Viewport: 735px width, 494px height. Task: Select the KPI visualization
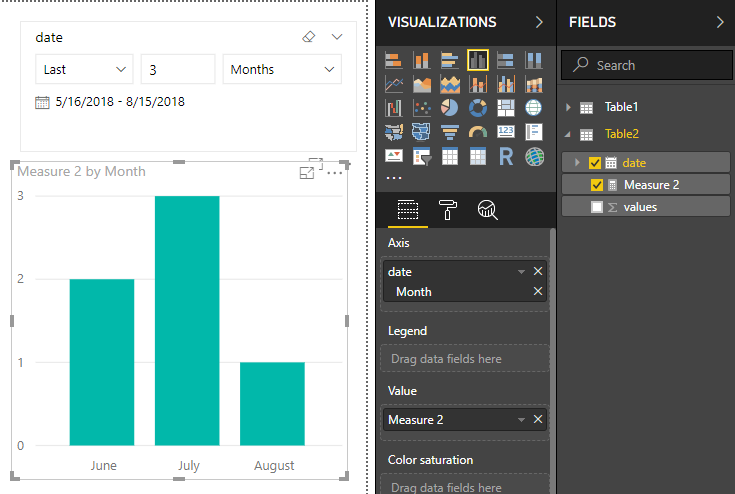(x=394, y=157)
